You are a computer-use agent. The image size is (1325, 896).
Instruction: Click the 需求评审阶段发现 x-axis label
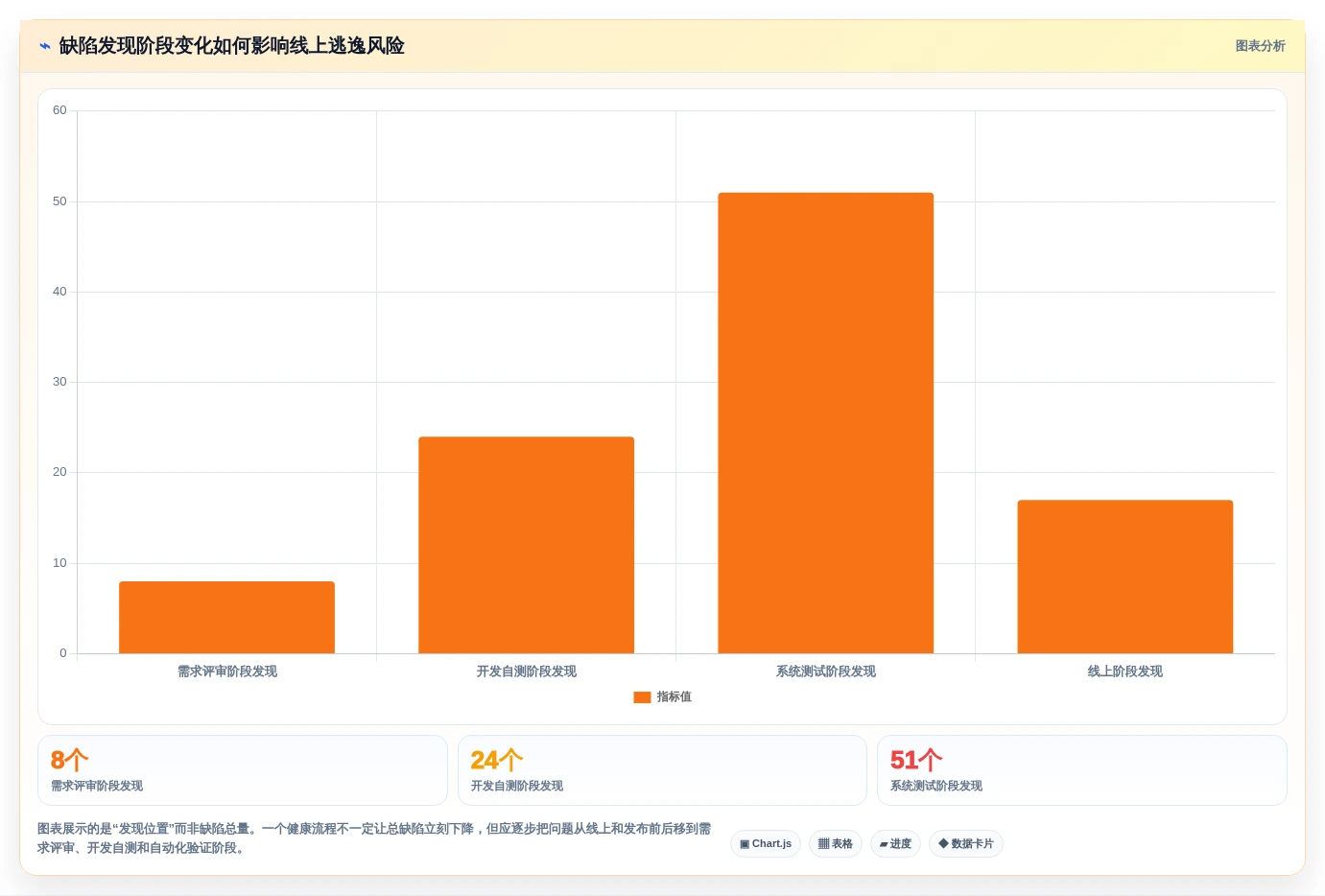click(x=227, y=672)
